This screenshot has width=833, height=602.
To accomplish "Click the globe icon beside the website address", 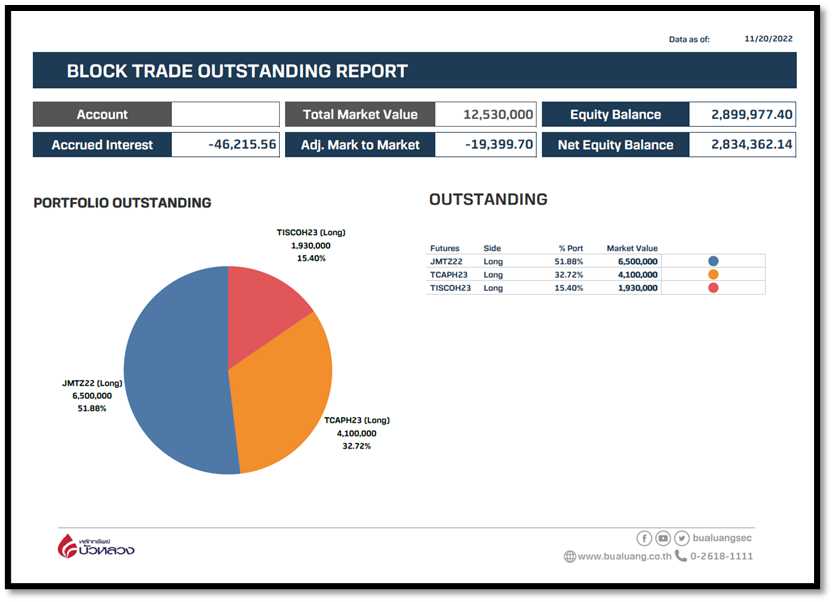I will (x=570, y=556).
